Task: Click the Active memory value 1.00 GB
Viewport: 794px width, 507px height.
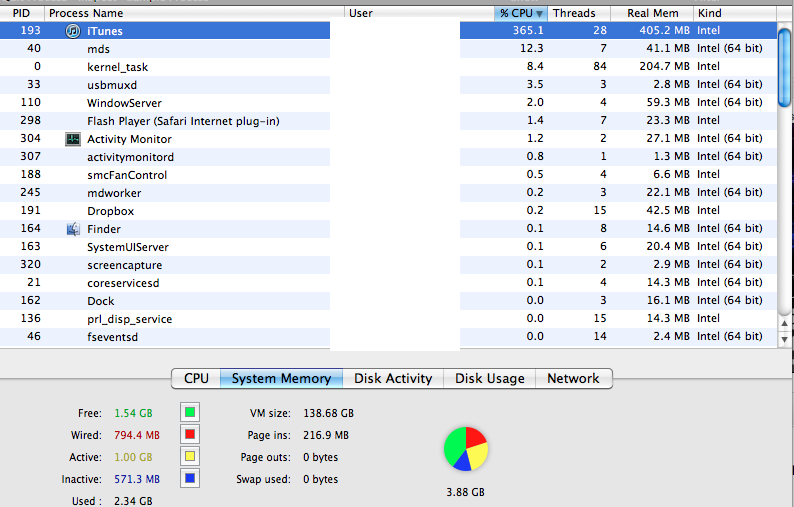Action: pos(133,457)
